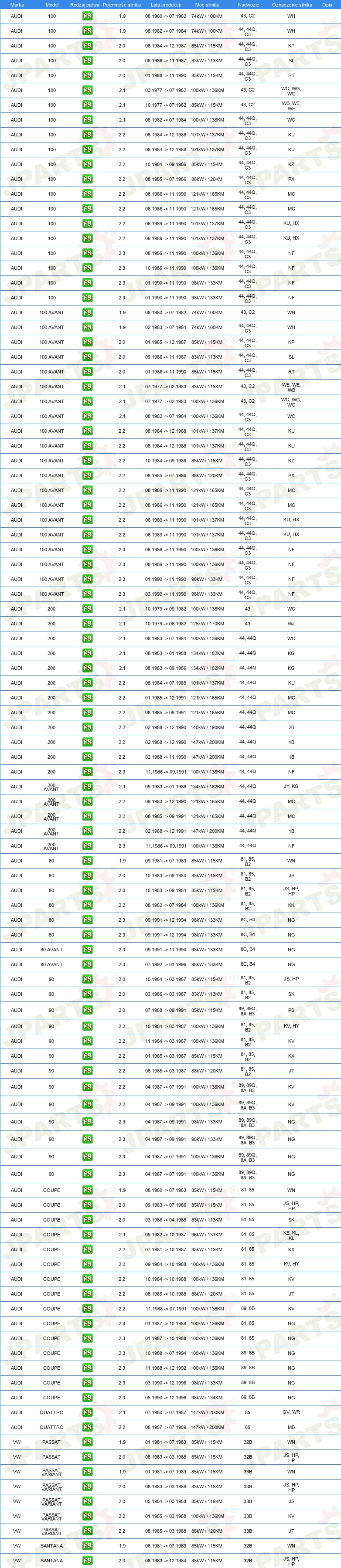Screen dimensions: 341x1568
Task: Select the engine code cell GV, WR
Action: coord(291,1412)
